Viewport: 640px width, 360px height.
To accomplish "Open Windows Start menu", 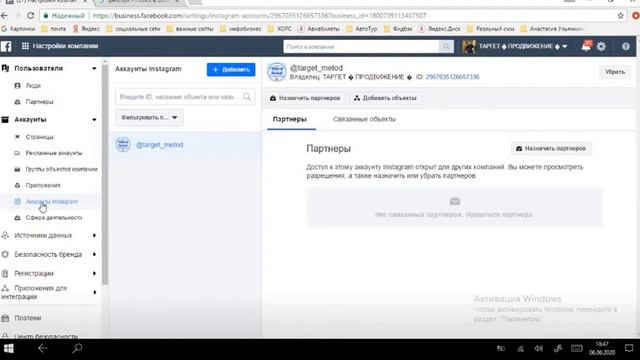I will [9, 349].
